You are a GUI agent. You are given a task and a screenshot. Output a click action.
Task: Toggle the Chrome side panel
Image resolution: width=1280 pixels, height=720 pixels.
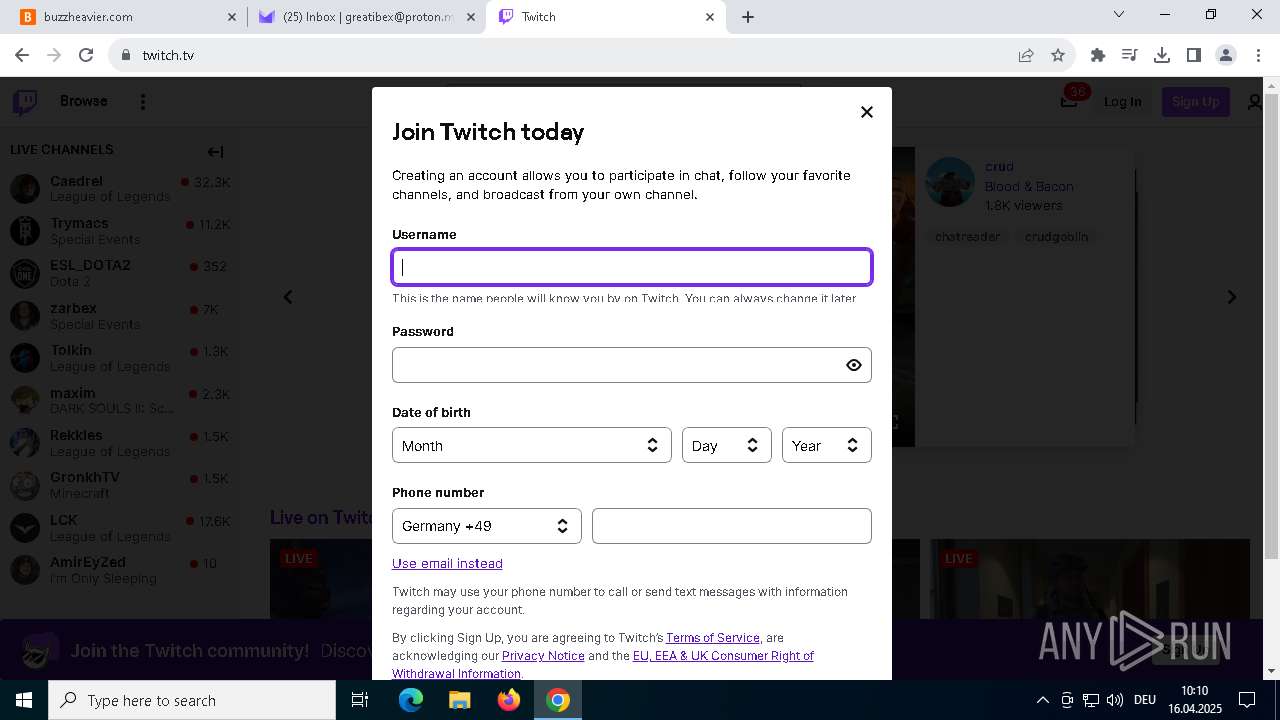(x=1194, y=55)
